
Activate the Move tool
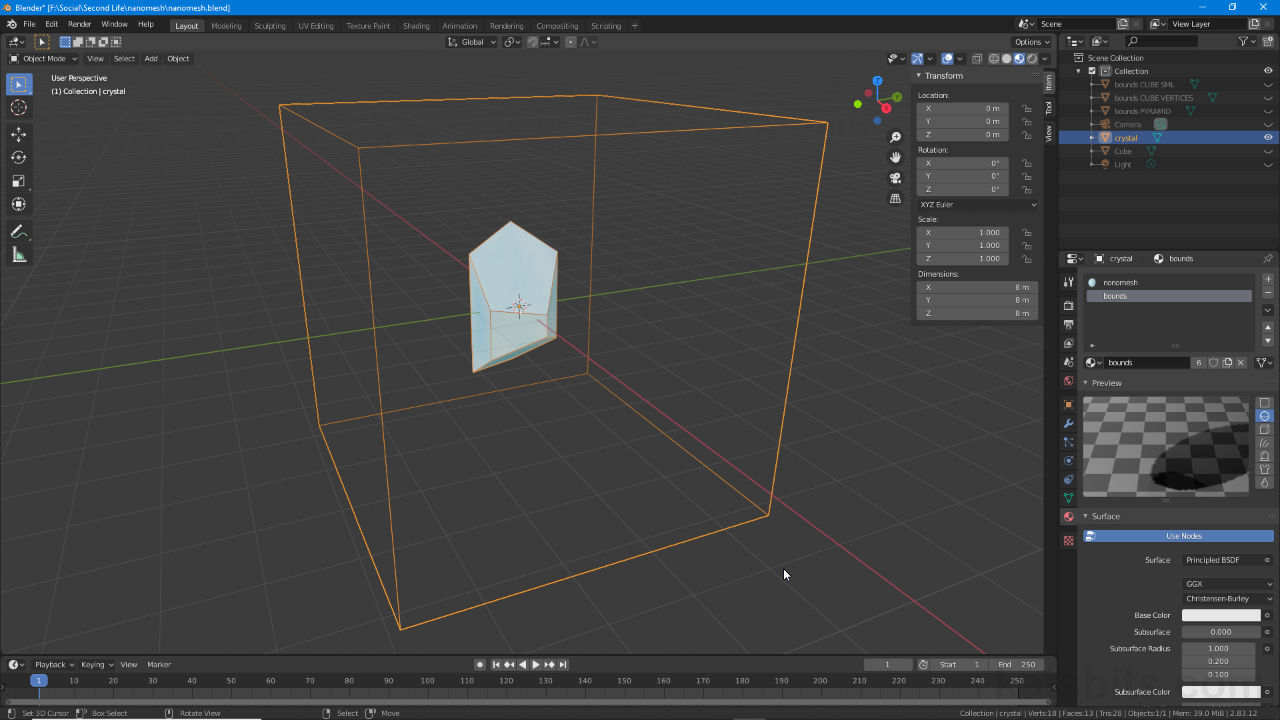click(x=18, y=134)
